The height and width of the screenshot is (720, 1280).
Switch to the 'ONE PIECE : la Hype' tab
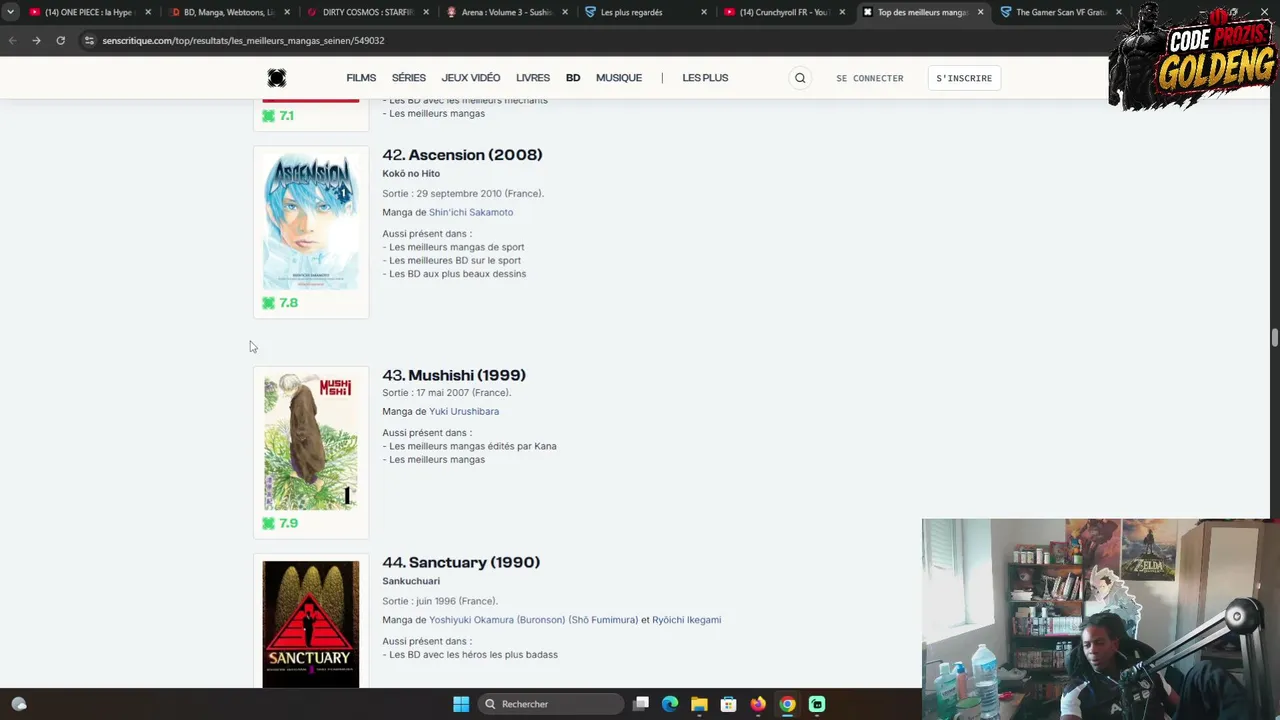[88, 12]
